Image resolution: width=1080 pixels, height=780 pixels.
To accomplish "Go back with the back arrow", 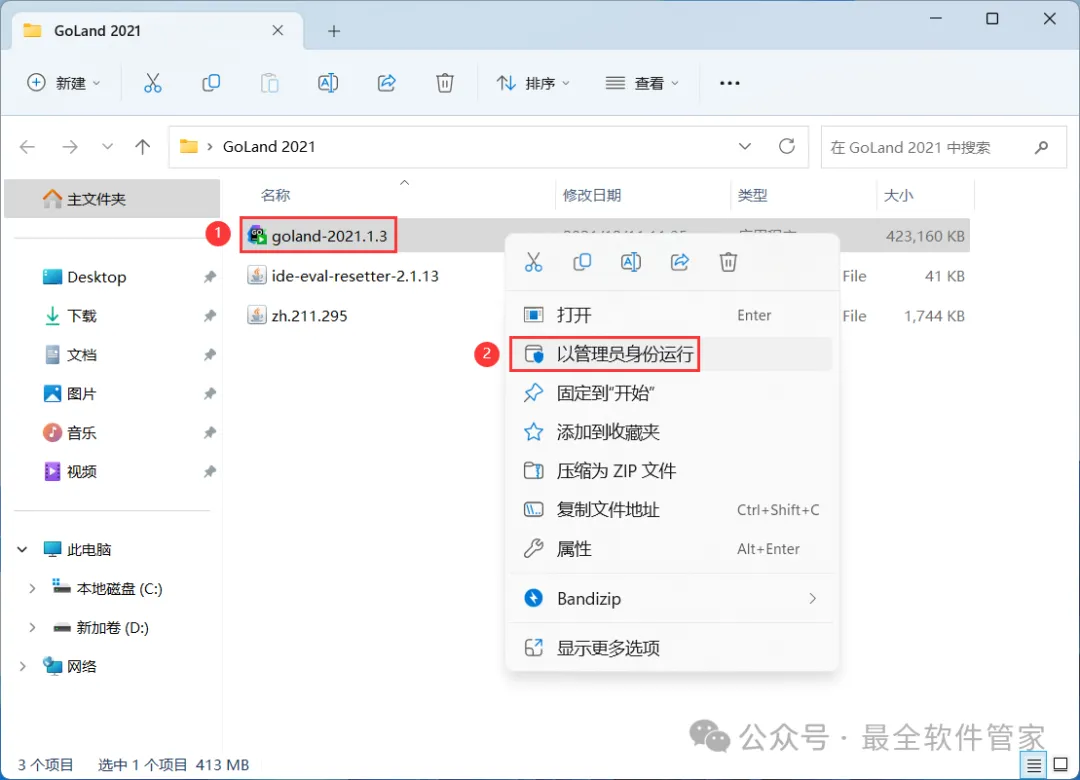I will pos(28,147).
